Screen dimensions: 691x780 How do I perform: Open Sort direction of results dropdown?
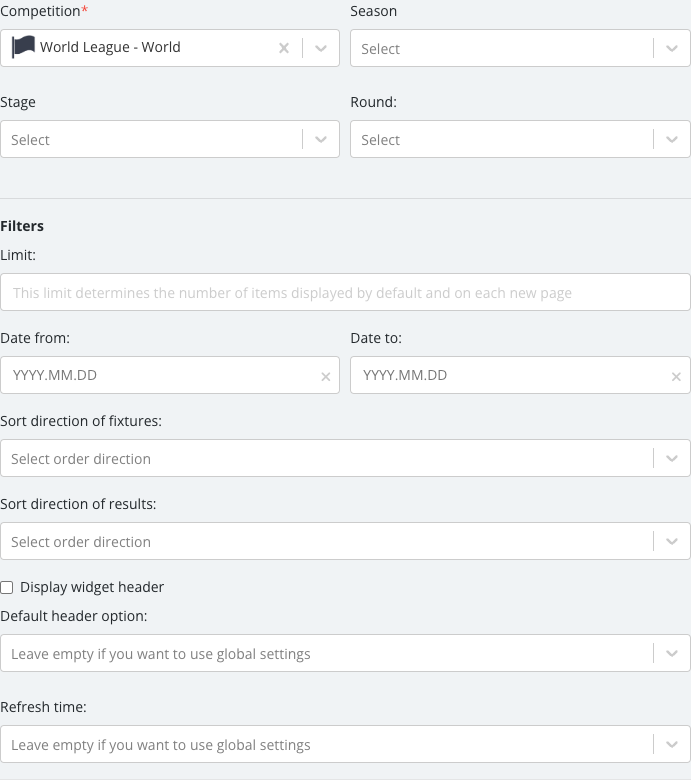point(345,541)
